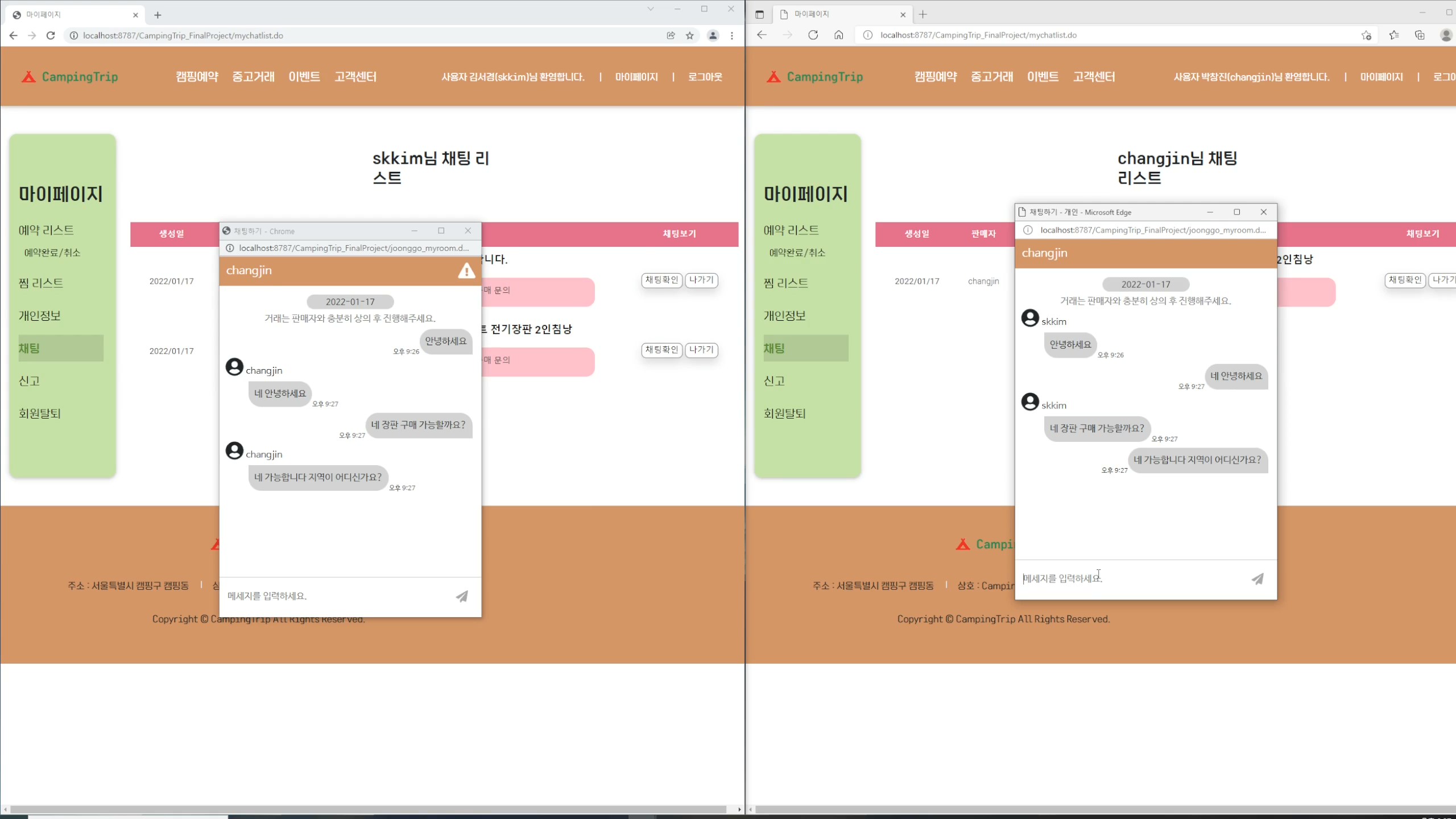Image resolution: width=1456 pixels, height=819 pixels.
Task: Select 중고거래 menu in left site header
Action: 253,77
